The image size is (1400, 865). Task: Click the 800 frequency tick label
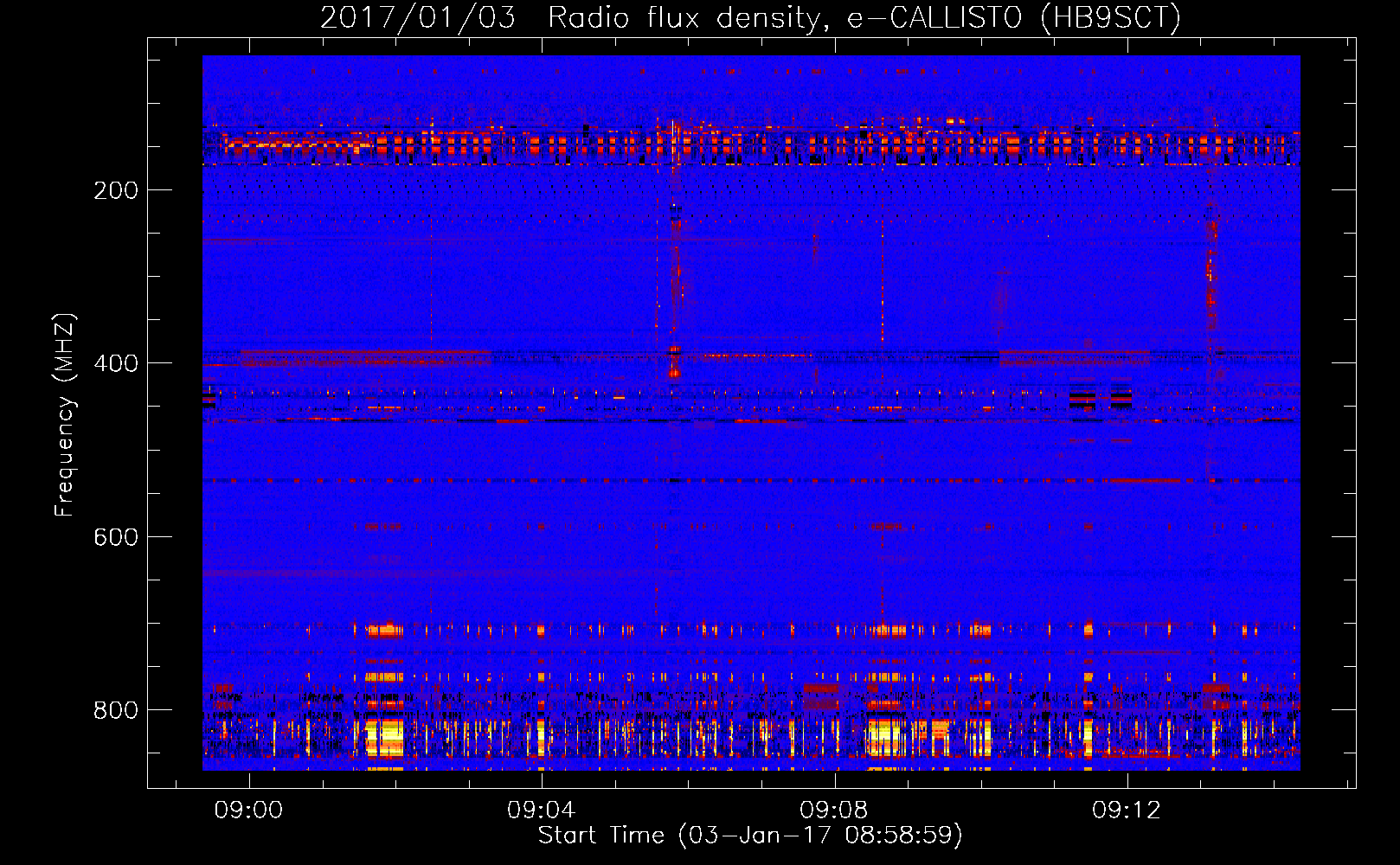[116, 710]
